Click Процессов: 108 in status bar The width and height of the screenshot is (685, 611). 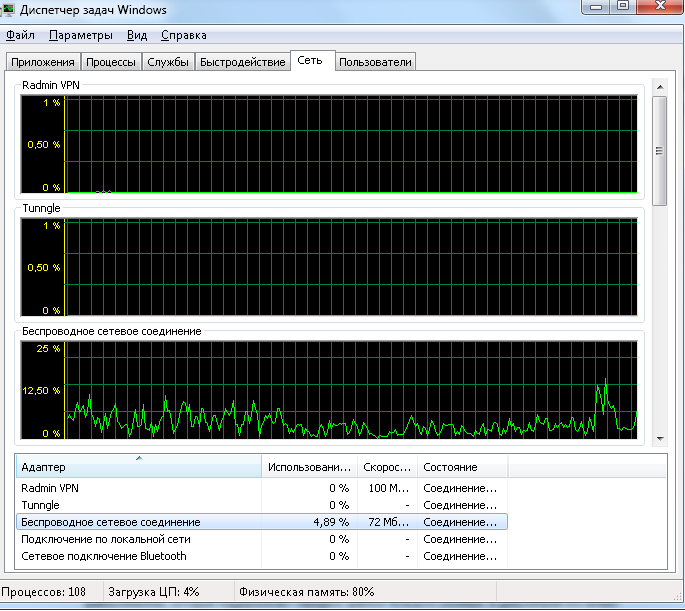43,592
